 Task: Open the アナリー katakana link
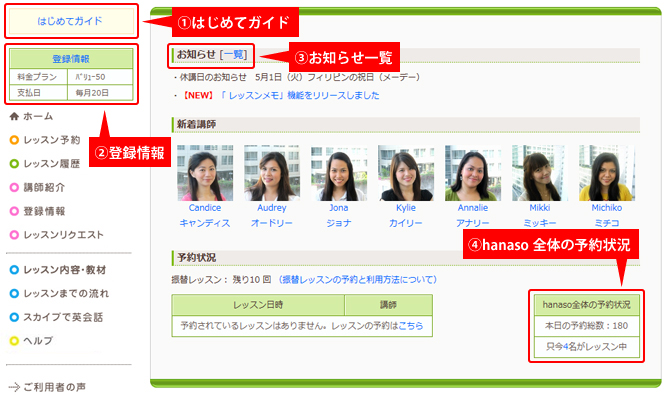click(473, 223)
